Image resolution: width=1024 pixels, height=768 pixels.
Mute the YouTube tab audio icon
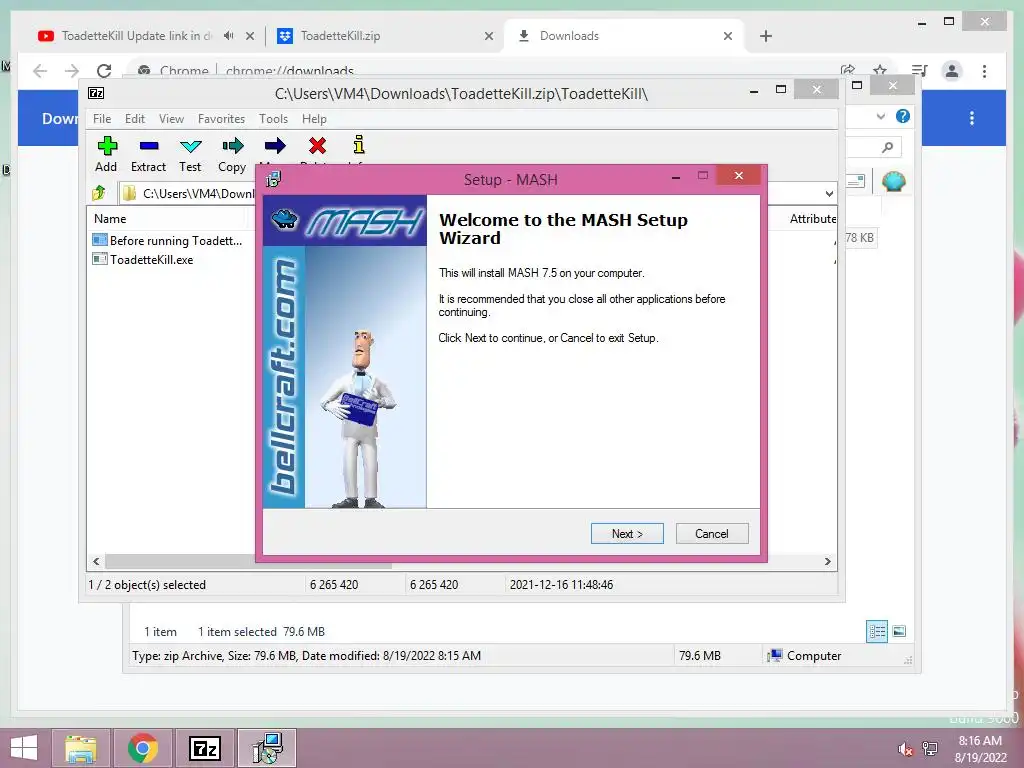[228, 36]
